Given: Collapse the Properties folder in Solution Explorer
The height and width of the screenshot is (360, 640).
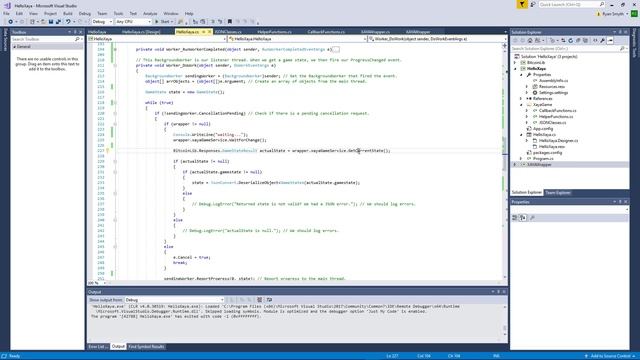Looking at the screenshot, I should [521, 75].
